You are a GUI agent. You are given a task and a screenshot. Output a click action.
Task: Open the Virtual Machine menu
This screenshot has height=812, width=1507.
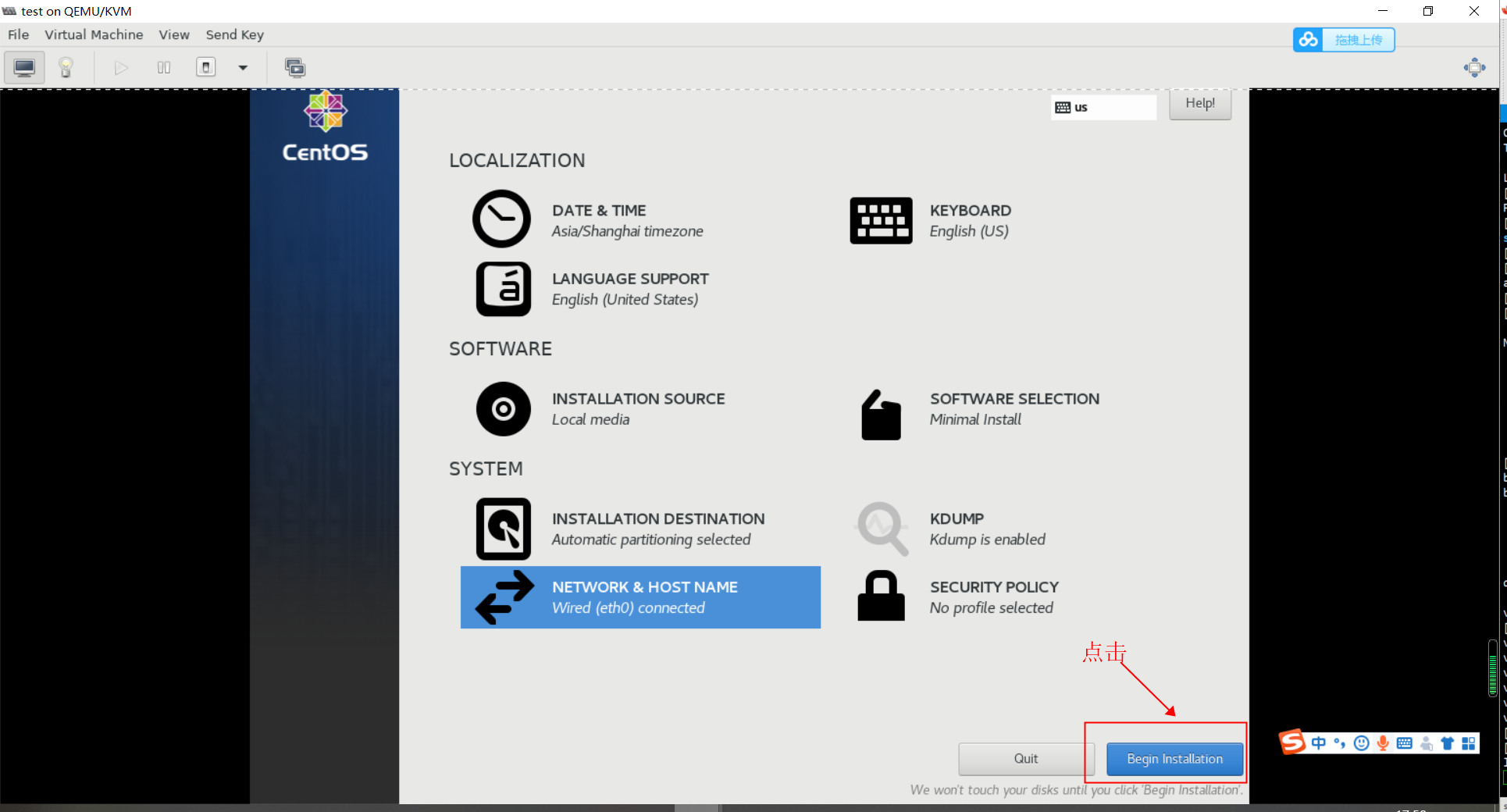(94, 34)
